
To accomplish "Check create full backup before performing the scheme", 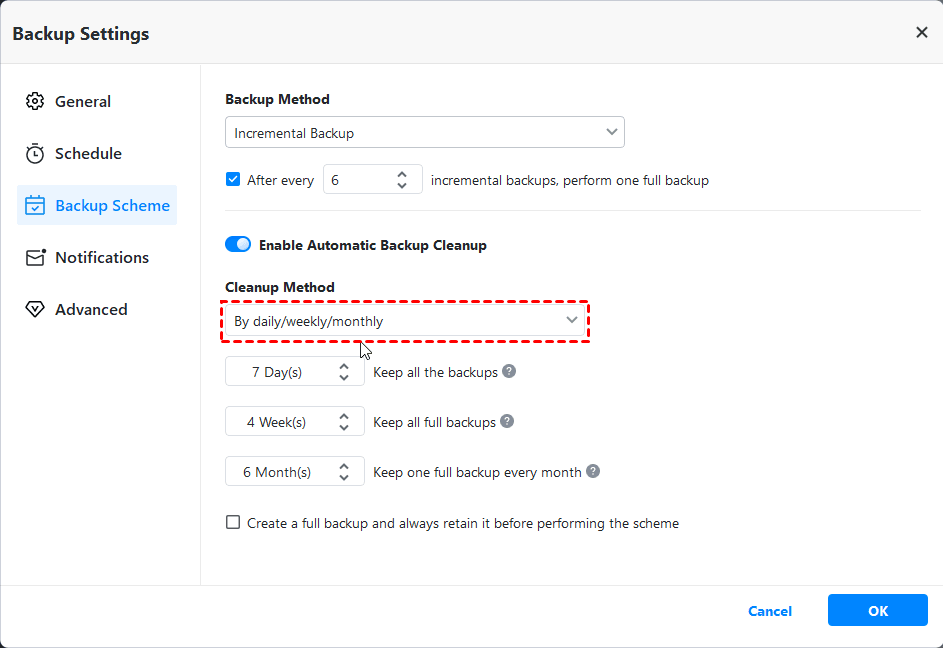I will pyautogui.click(x=232, y=522).
